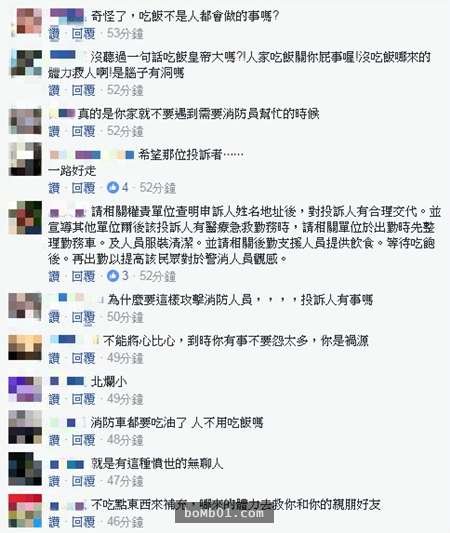Reply to the comment posted 53分鐘 ago
The width and height of the screenshot is (450, 533).
(84, 34)
